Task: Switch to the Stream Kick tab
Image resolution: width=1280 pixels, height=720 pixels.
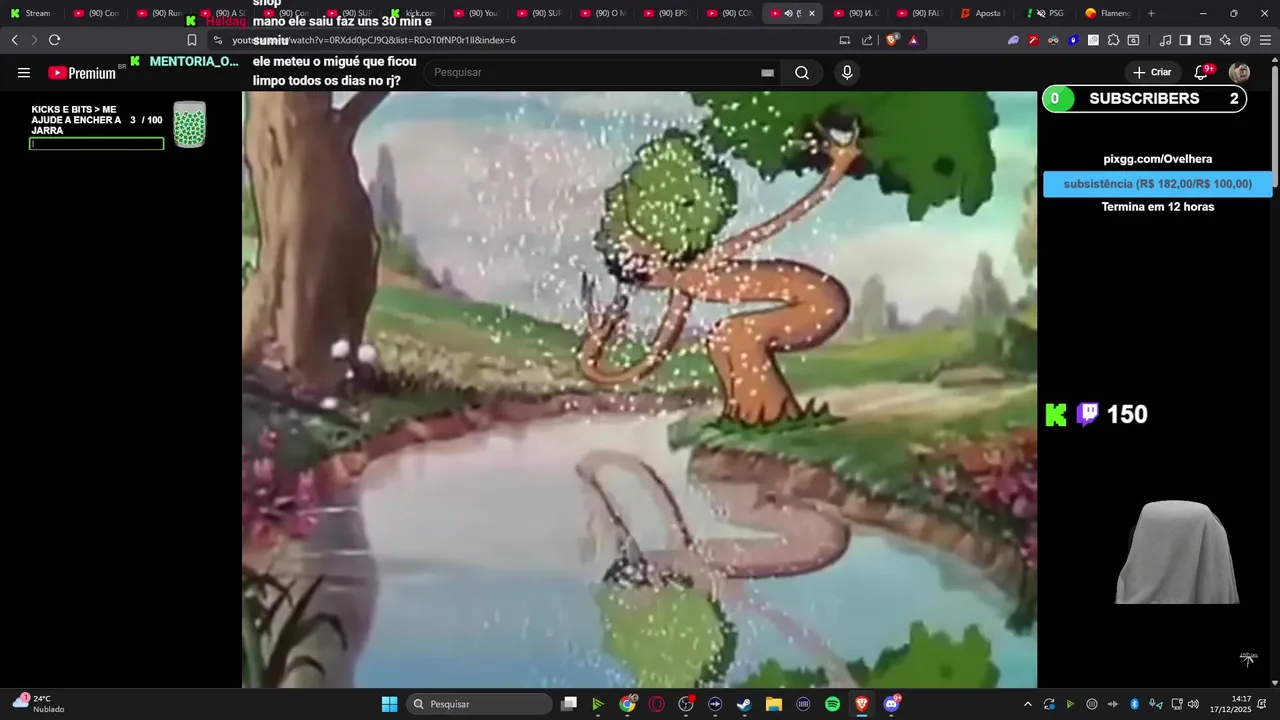Action: pos(31,13)
